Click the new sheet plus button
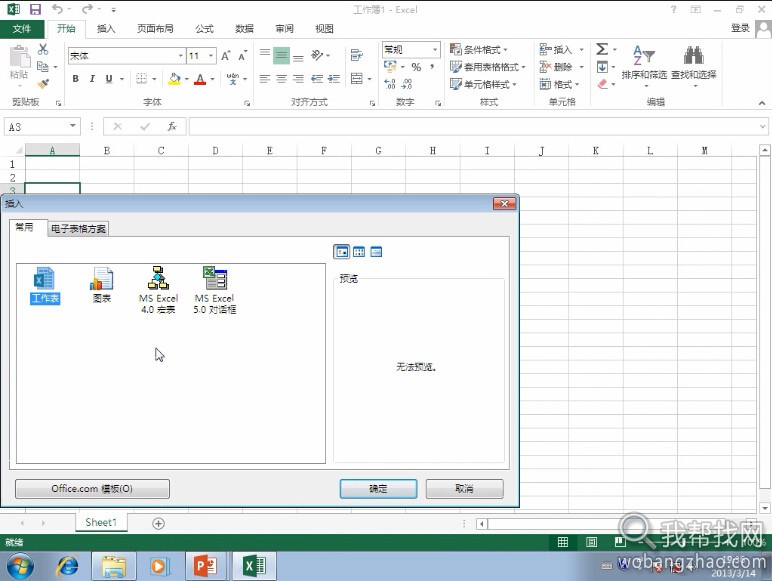Viewport: 772px width, 581px height. click(158, 523)
